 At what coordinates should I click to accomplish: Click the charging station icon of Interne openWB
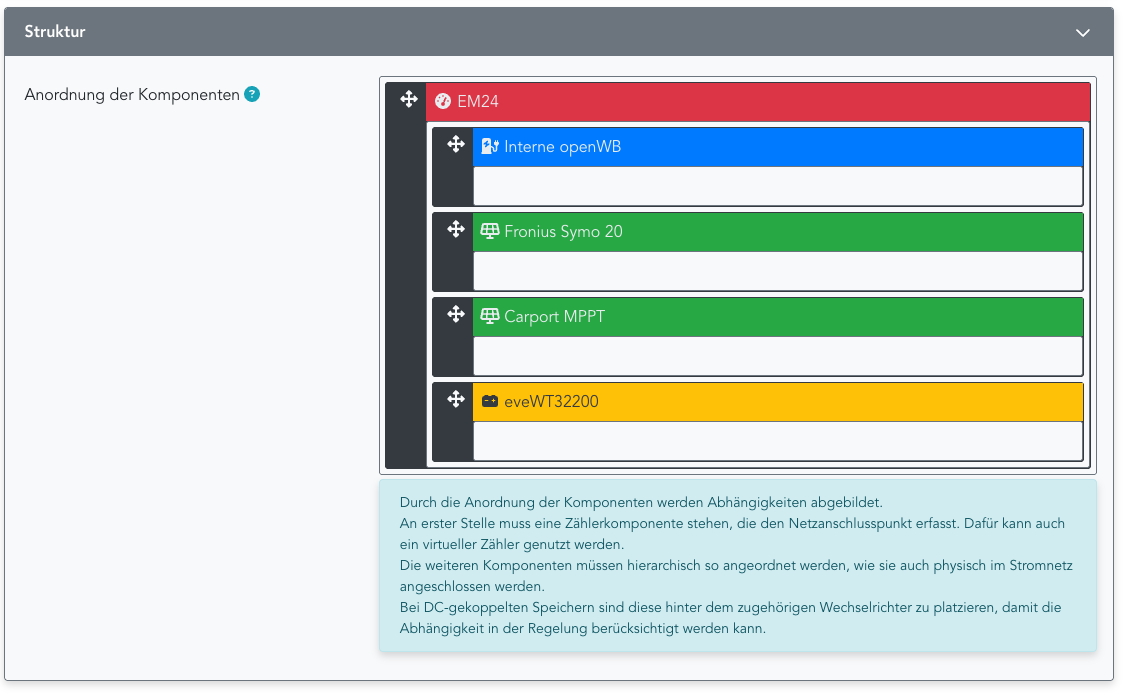pos(490,146)
